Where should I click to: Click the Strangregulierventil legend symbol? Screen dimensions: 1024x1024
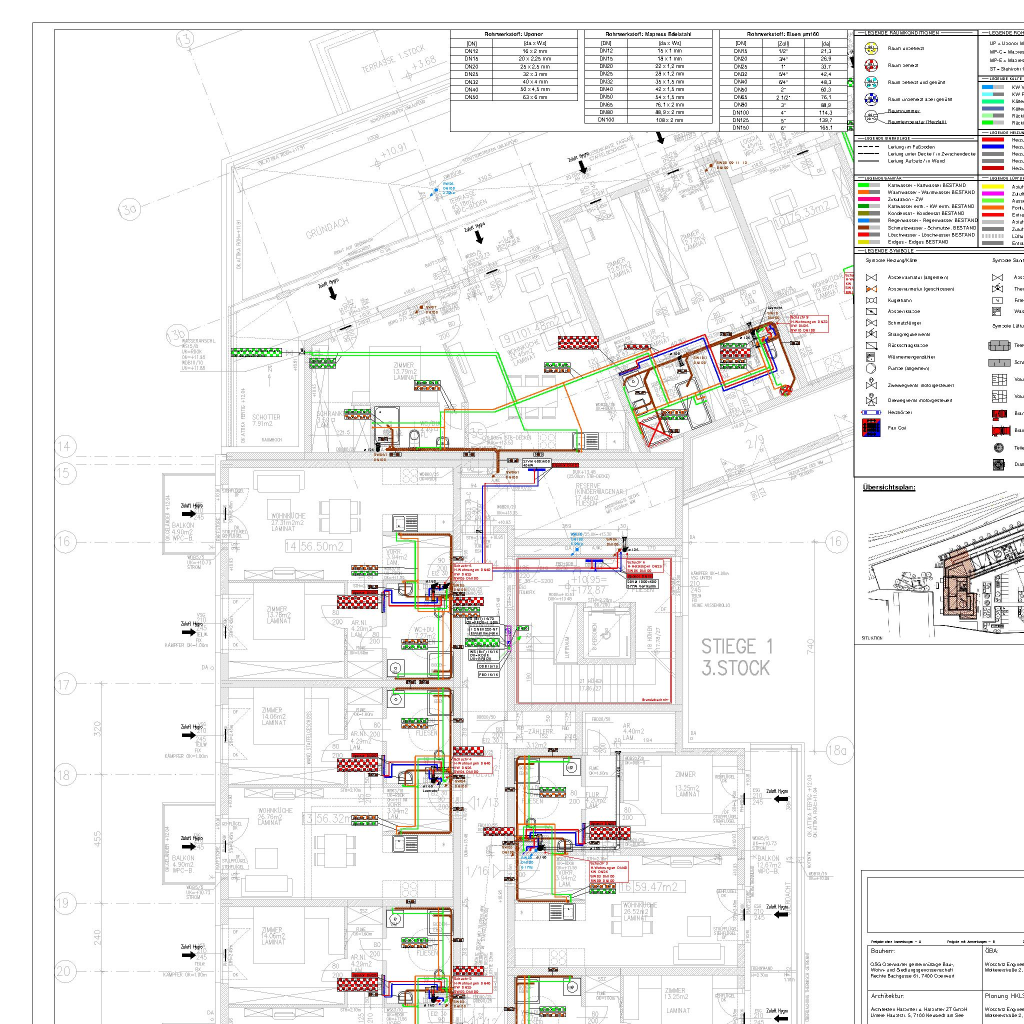coord(871,334)
